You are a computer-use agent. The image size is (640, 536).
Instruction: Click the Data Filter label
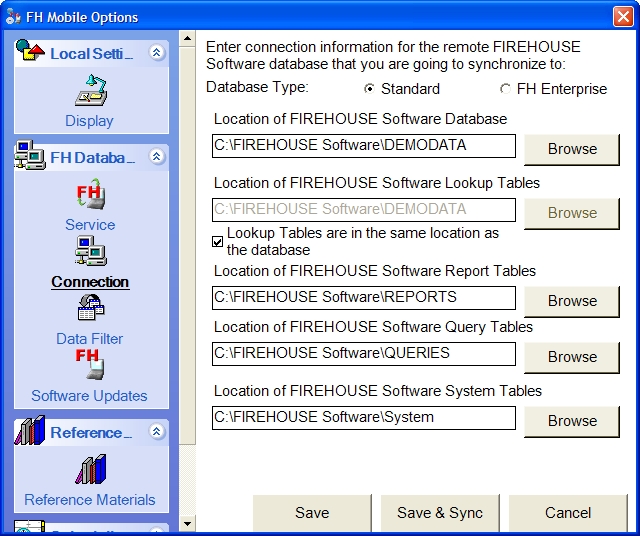89,338
